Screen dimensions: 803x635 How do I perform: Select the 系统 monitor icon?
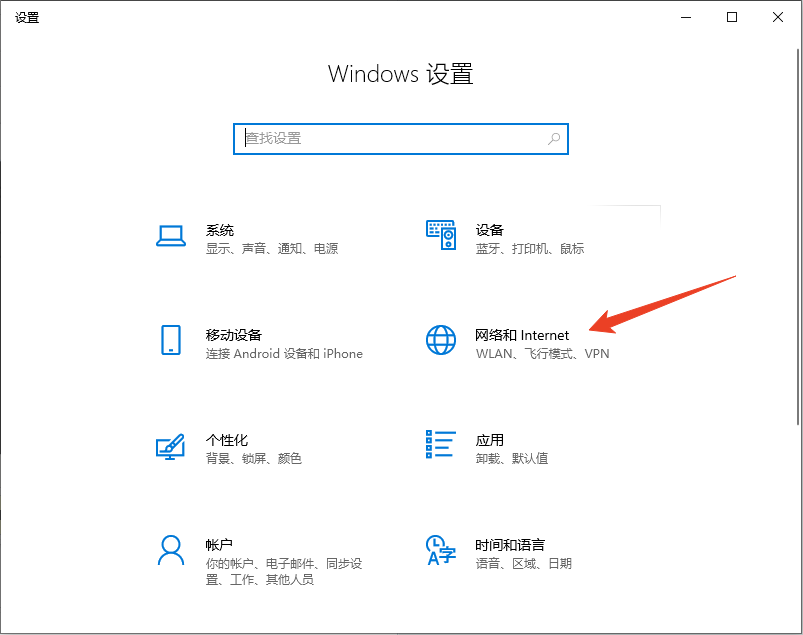(171, 236)
